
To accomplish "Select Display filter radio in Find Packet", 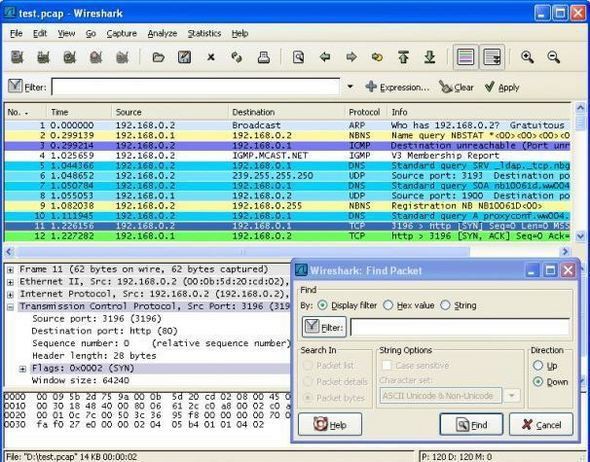I will pos(322,305).
